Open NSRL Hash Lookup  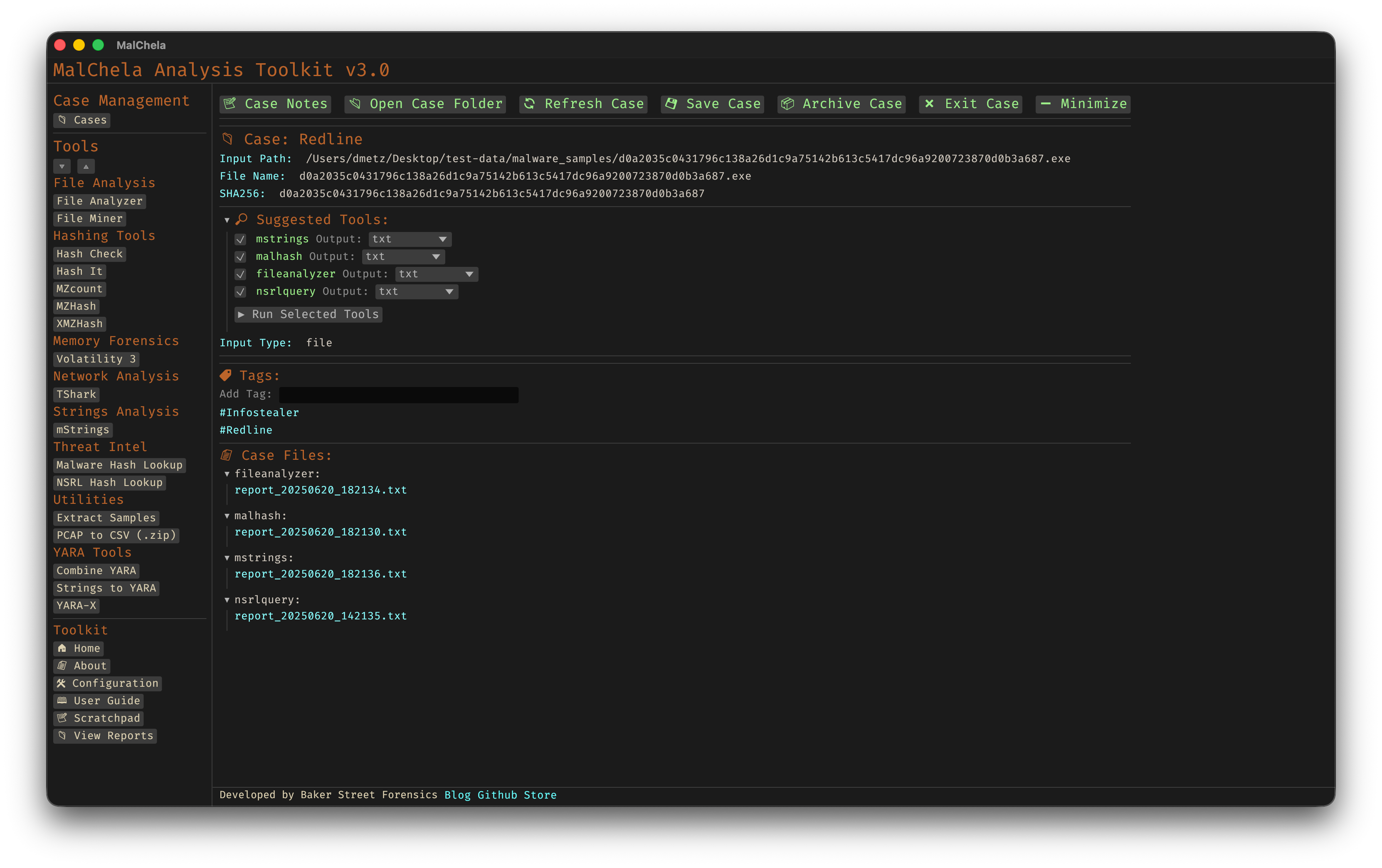(x=110, y=483)
